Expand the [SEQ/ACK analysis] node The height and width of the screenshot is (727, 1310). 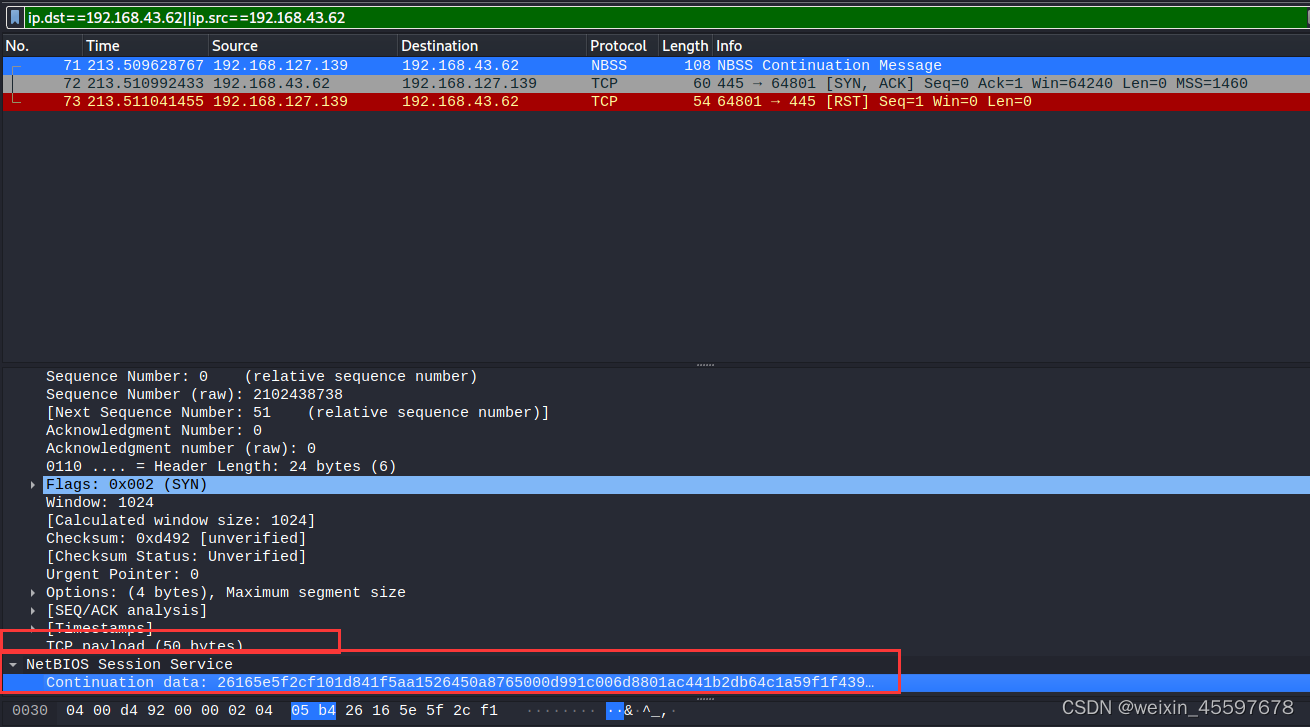click(34, 610)
